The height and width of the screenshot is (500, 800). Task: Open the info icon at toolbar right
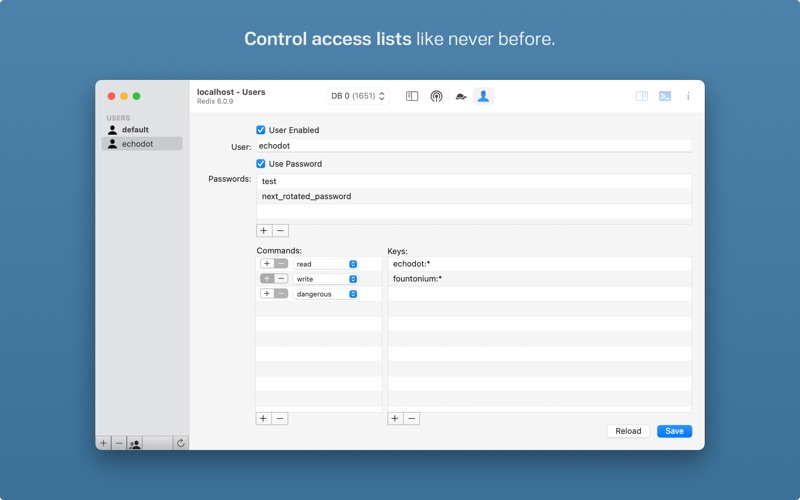point(688,96)
